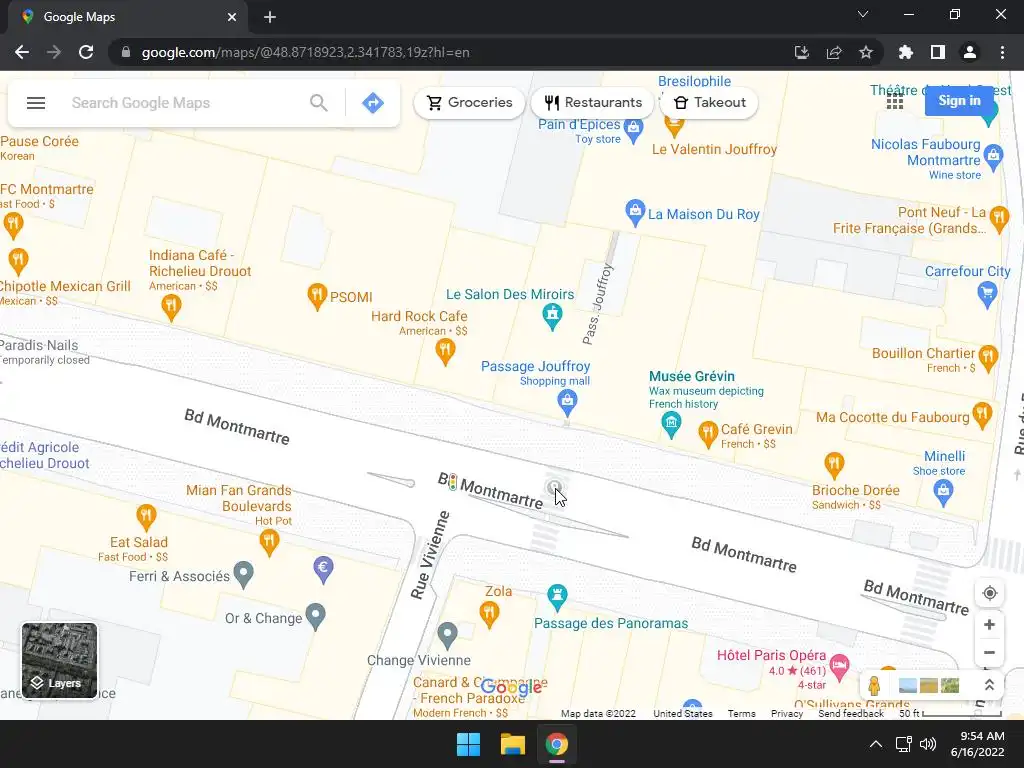Click the PSOMI restaurant pin
Image resolution: width=1024 pixels, height=768 pixels.
pyautogui.click(x=317, y=296)
